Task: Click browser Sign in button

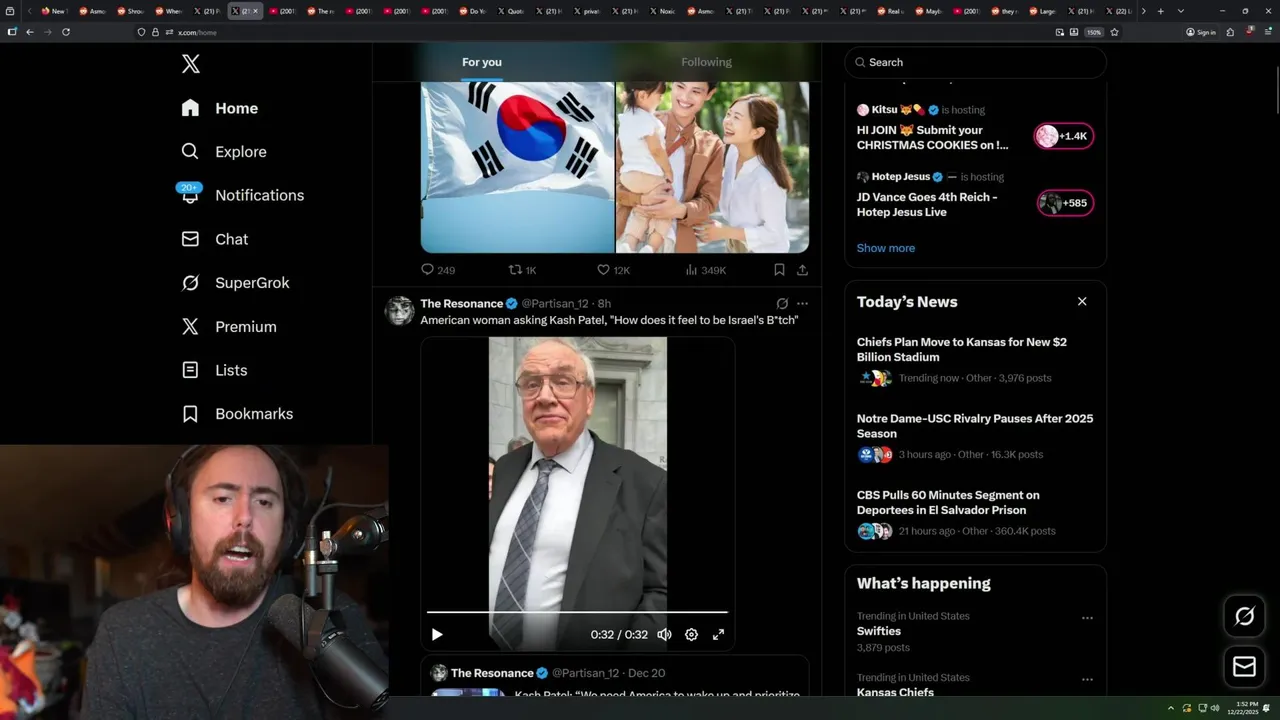Action: pos(1201,32)
